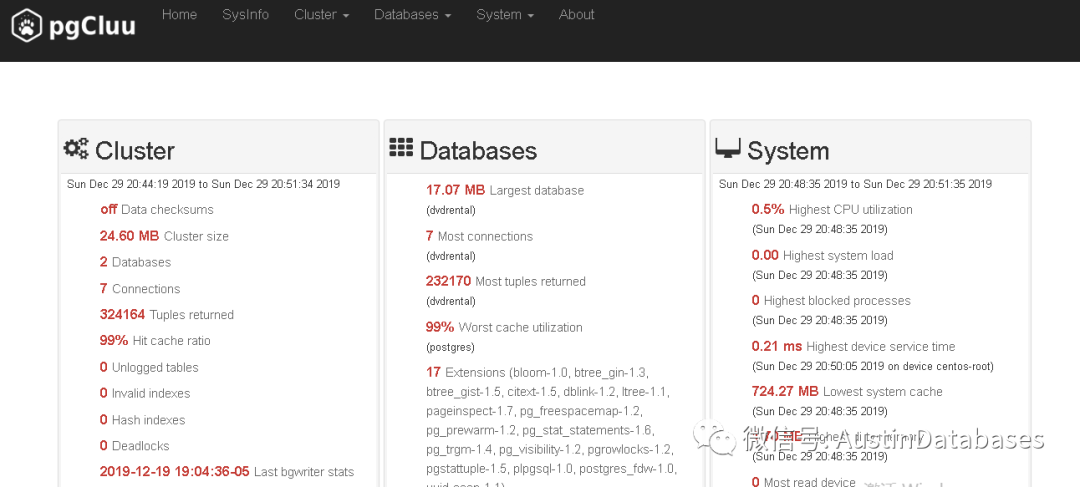Click the 724.27 MB lowest system cache value

[784, 391]
